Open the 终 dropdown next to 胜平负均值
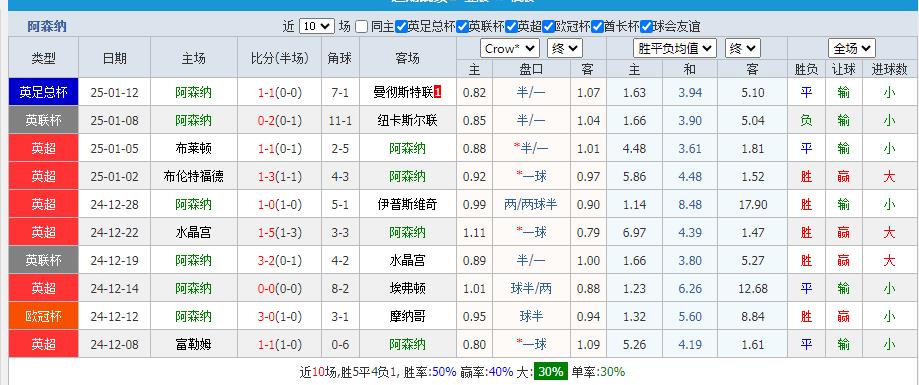 [743, 49]
